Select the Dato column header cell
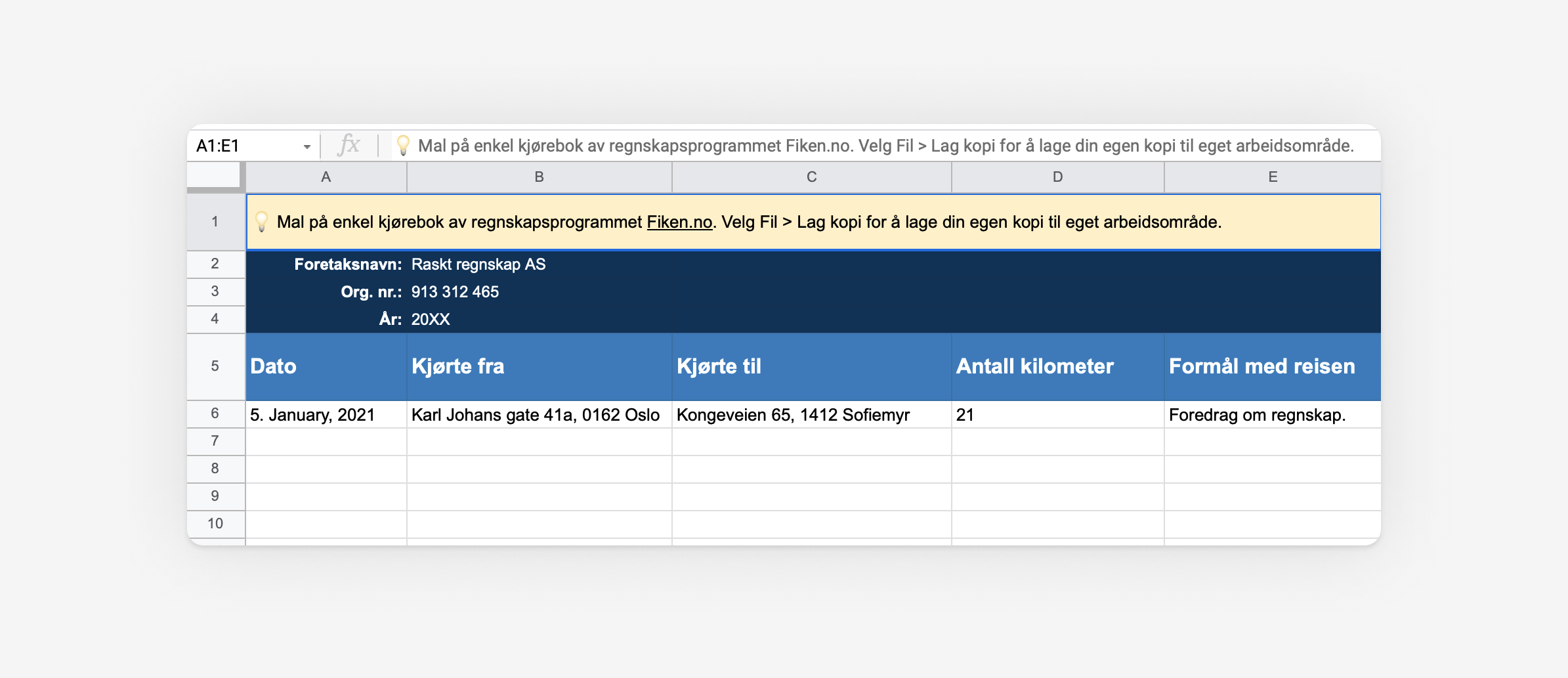This screenshot has width=1568, height=678. [x=326, y=366]
